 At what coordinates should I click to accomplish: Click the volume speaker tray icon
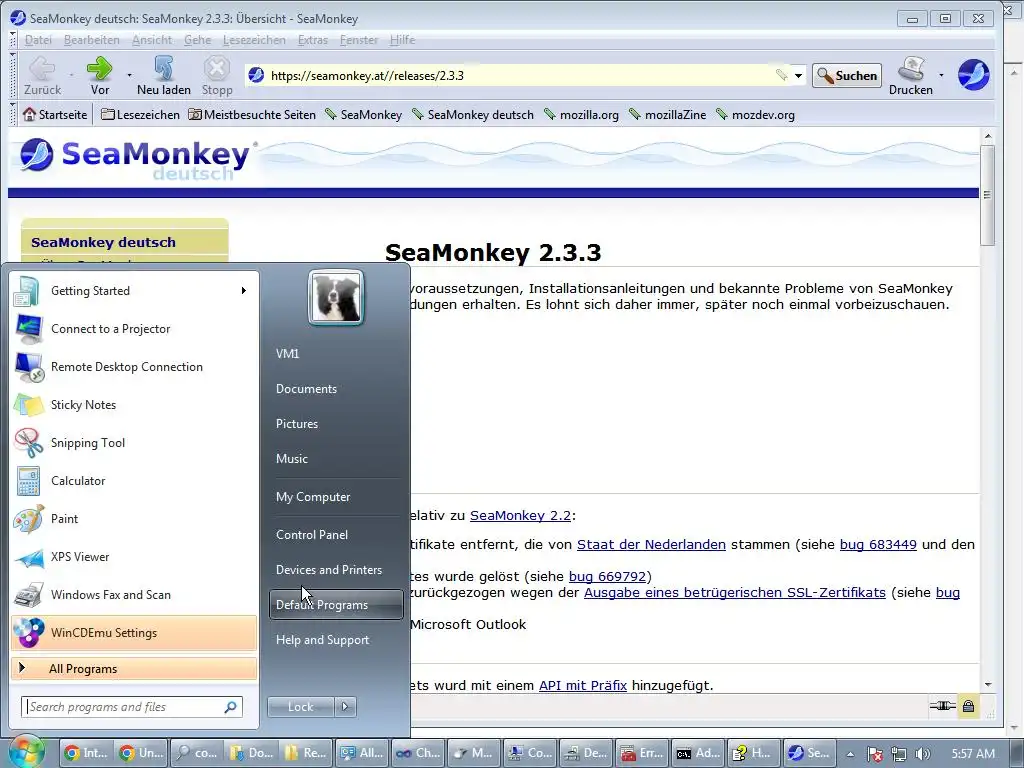pyautogui.click(x=923, y=753)
